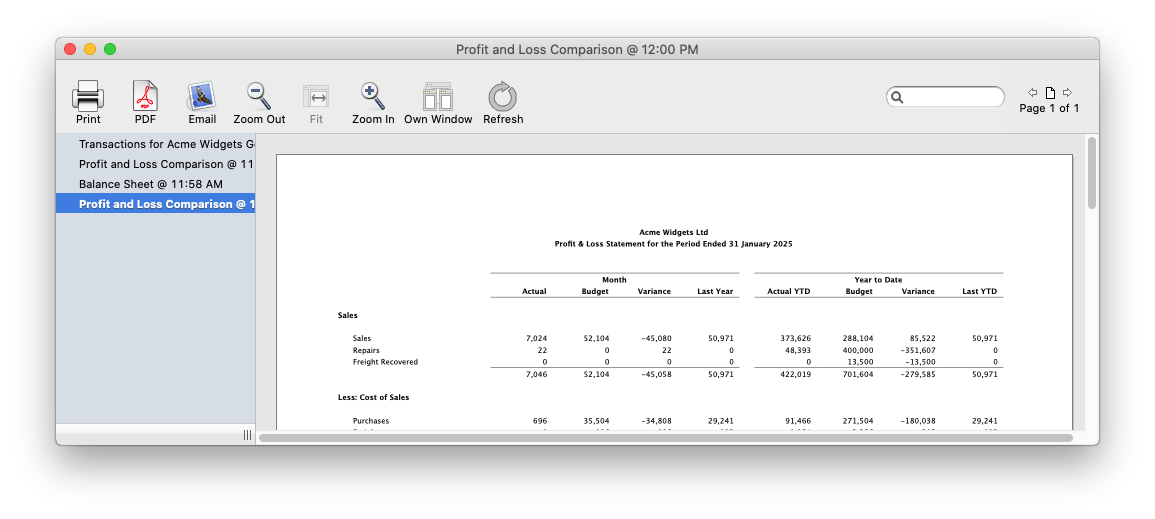Click 'Profit & Loss Statement' subtitle
This screenshot has width=1155, height=519.
coord(673,244)
